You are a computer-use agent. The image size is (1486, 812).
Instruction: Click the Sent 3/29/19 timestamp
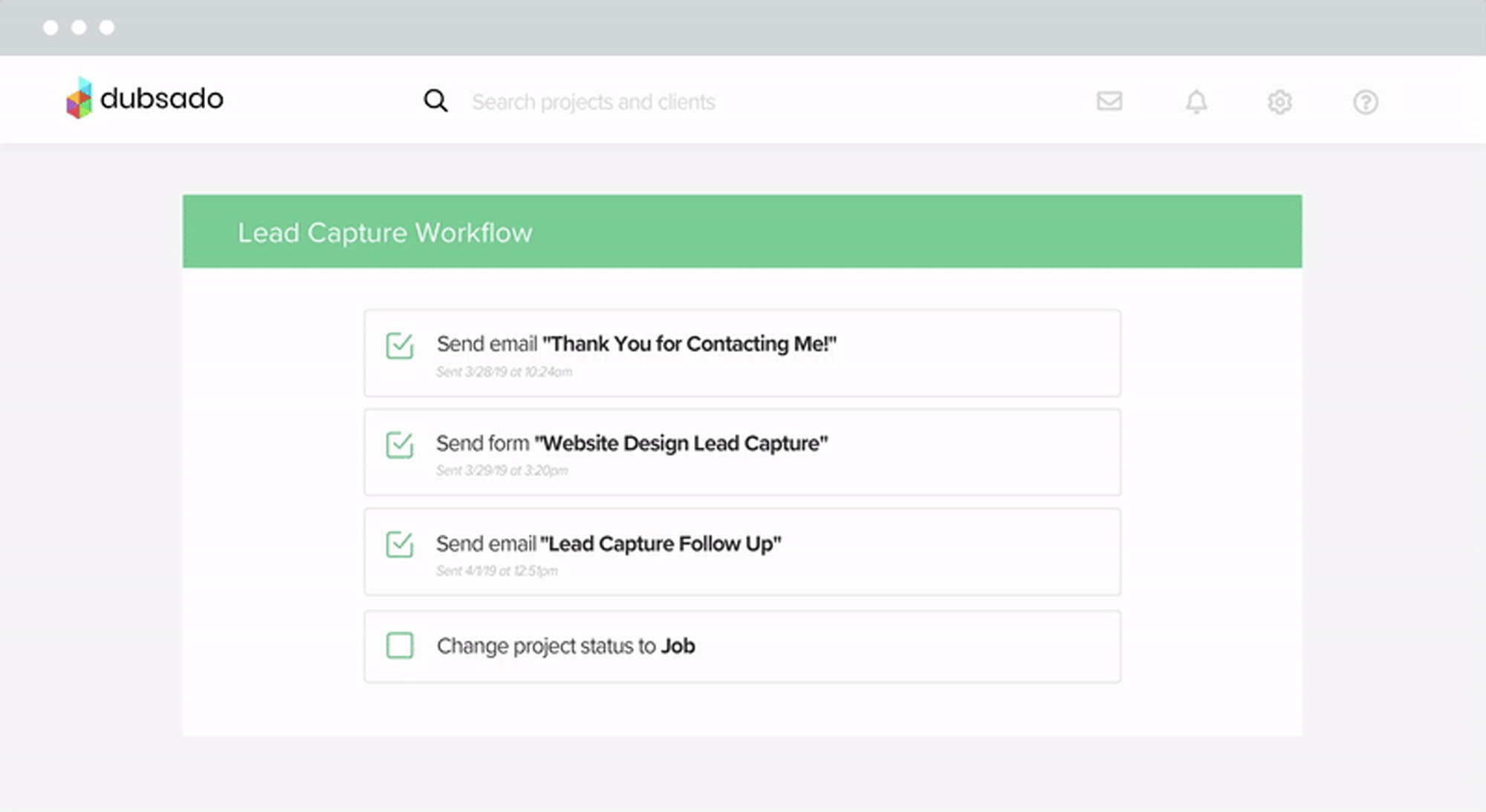click(x=502, y=471)
